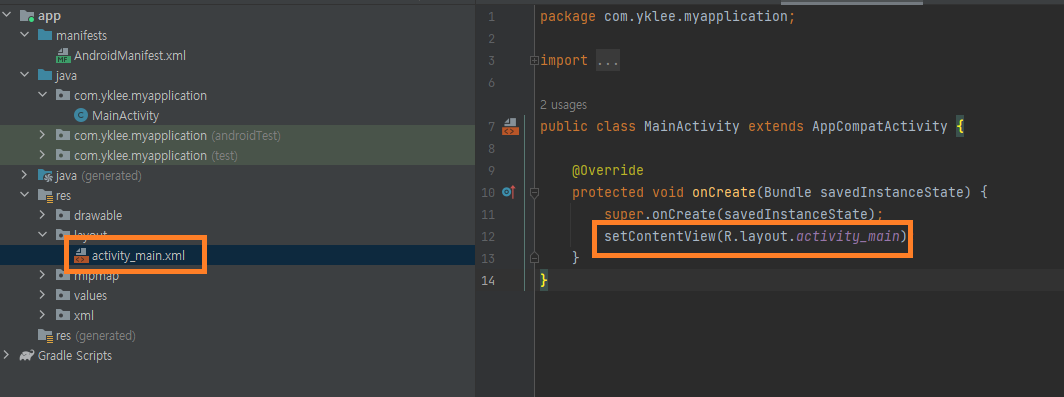Click the override gutter icon on line 10

(509, 193)
